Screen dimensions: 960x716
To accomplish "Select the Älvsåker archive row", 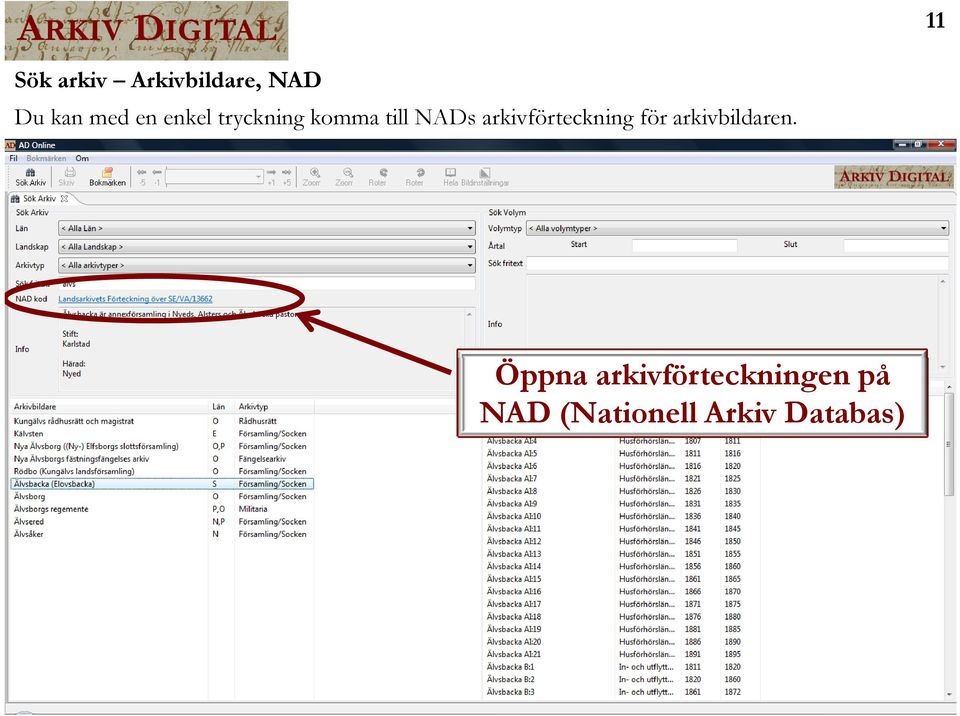I will pyautogui.click(x=162, y=534).
